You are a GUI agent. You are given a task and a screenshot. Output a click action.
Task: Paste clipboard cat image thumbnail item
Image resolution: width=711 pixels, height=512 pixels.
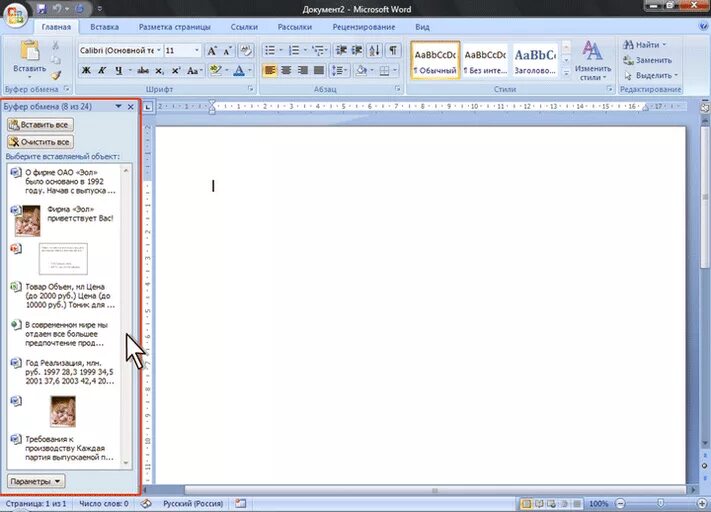pos(63,412)
